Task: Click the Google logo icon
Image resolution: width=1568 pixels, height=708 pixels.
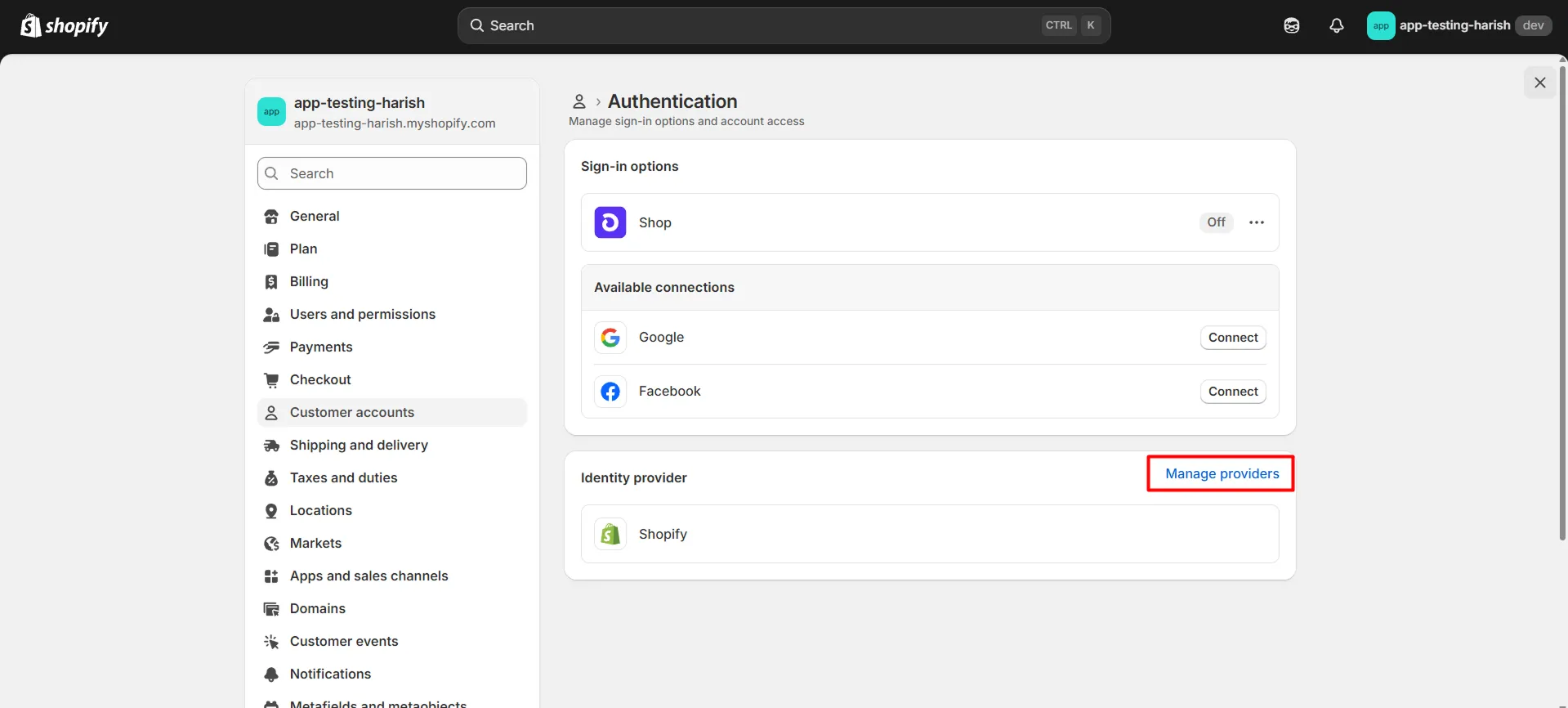Action: coord(610,338)
